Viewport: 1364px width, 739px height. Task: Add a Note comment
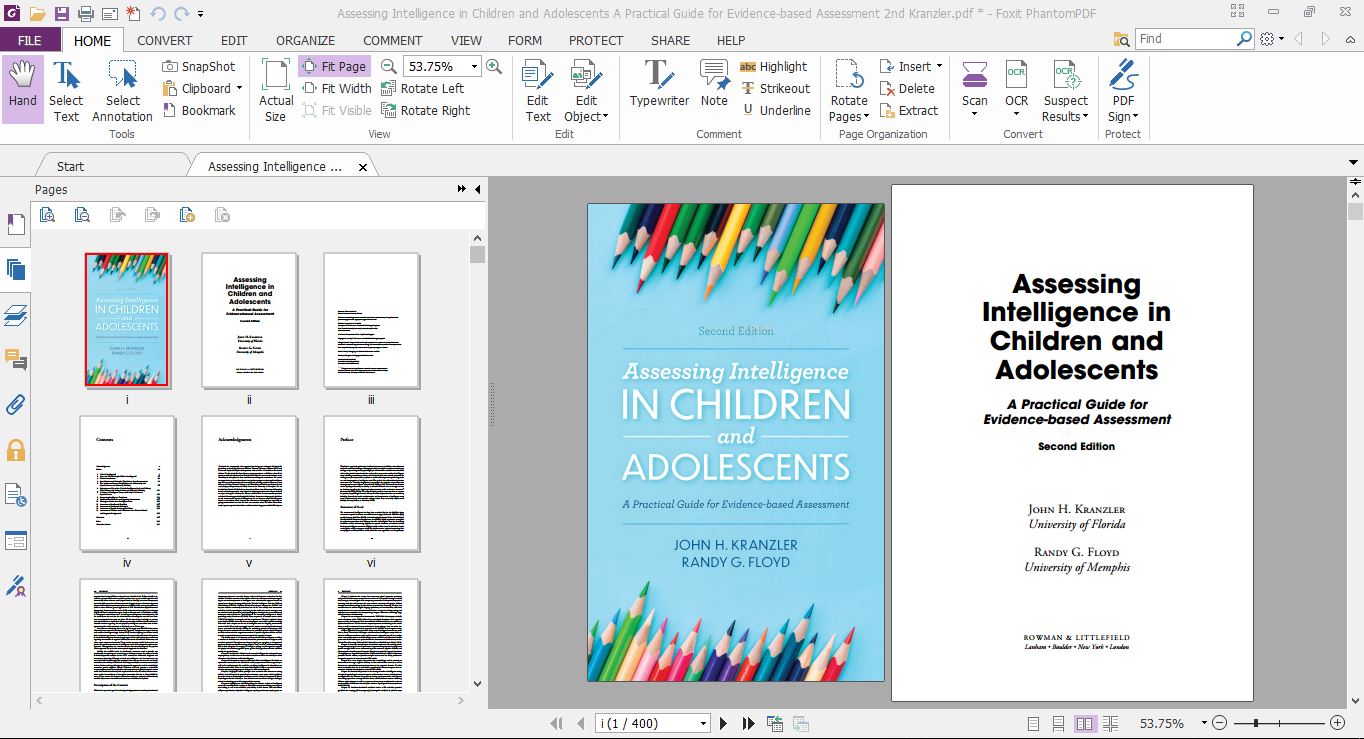(714, 83)
